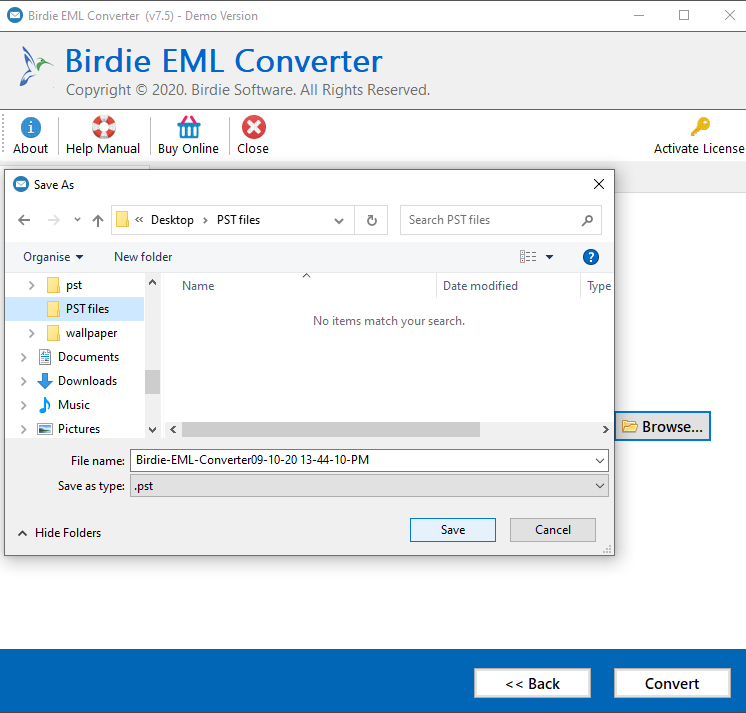
Task: Click the tree scrollbar down arrow
Action: 152,430
